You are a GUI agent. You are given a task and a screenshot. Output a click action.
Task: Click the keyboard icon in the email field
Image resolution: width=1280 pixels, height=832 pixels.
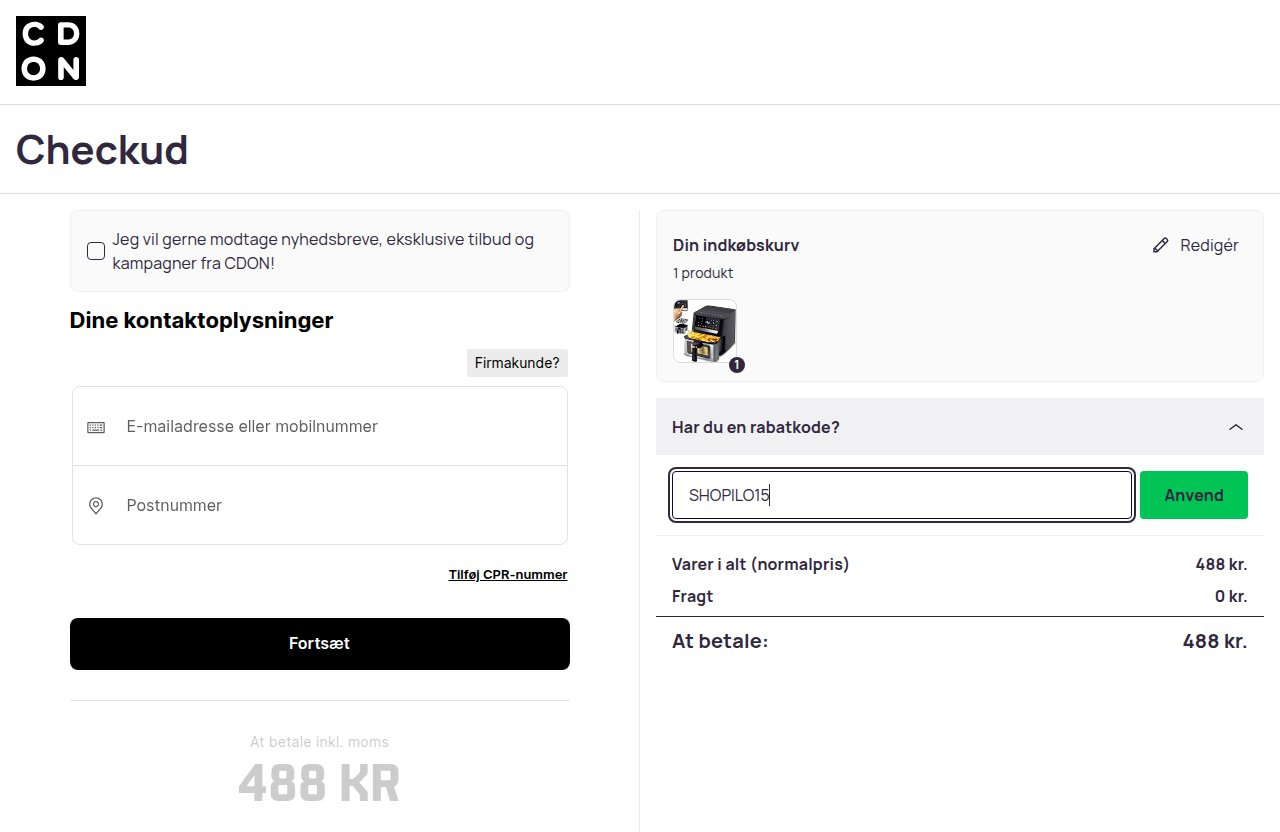(x=96, y=427)
